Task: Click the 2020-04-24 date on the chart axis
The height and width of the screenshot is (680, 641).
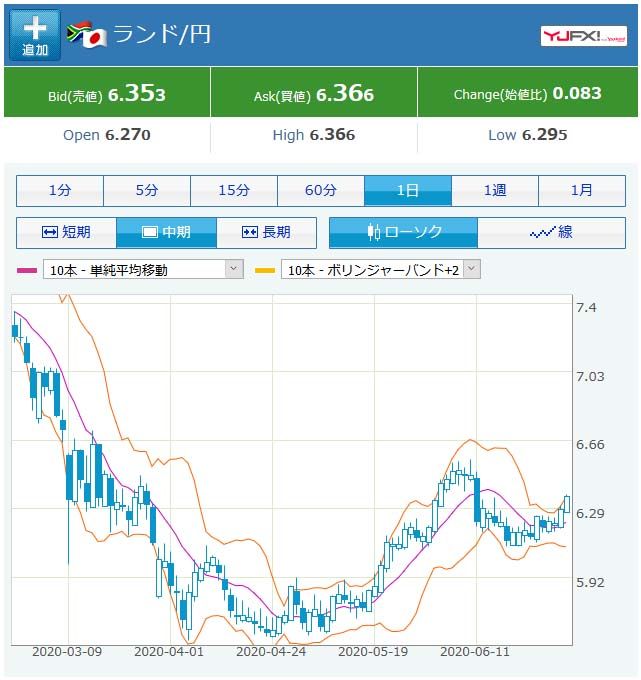Action: (270, 651)
